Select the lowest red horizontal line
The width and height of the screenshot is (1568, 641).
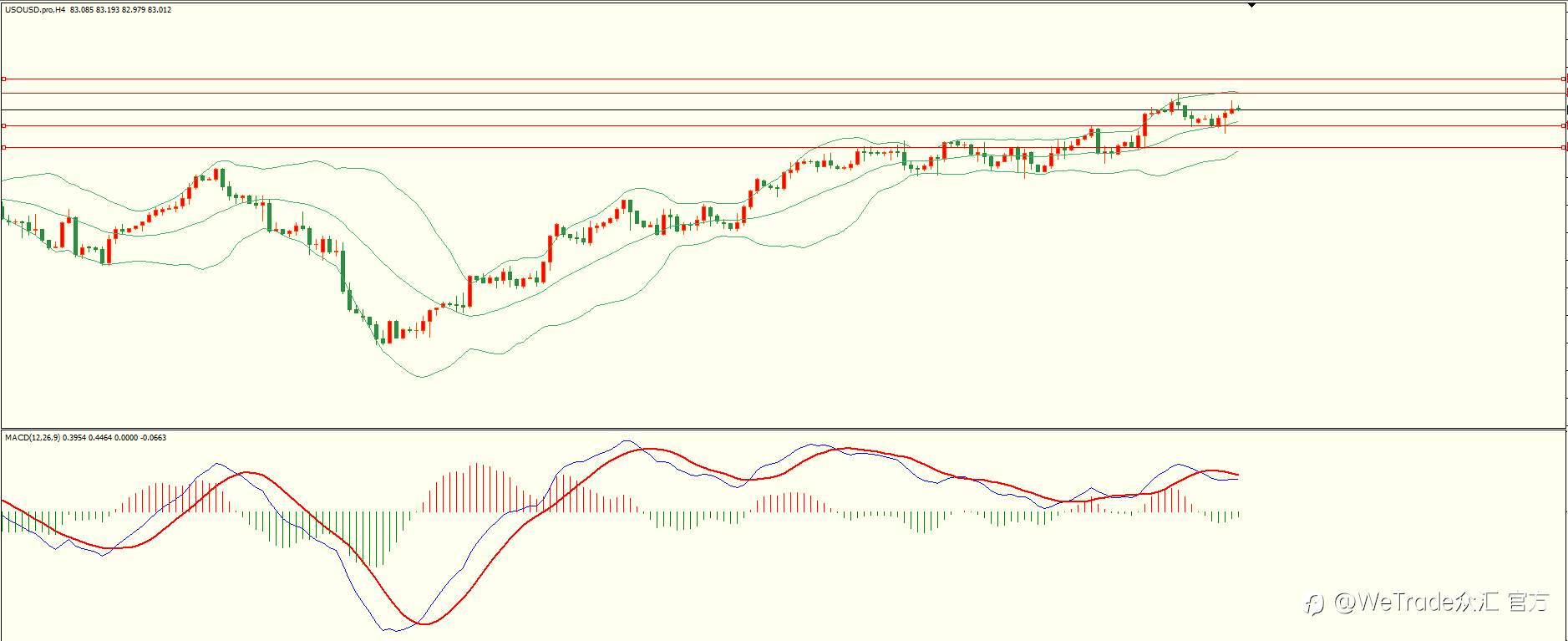pyautogui.click(x=784, y=147)
